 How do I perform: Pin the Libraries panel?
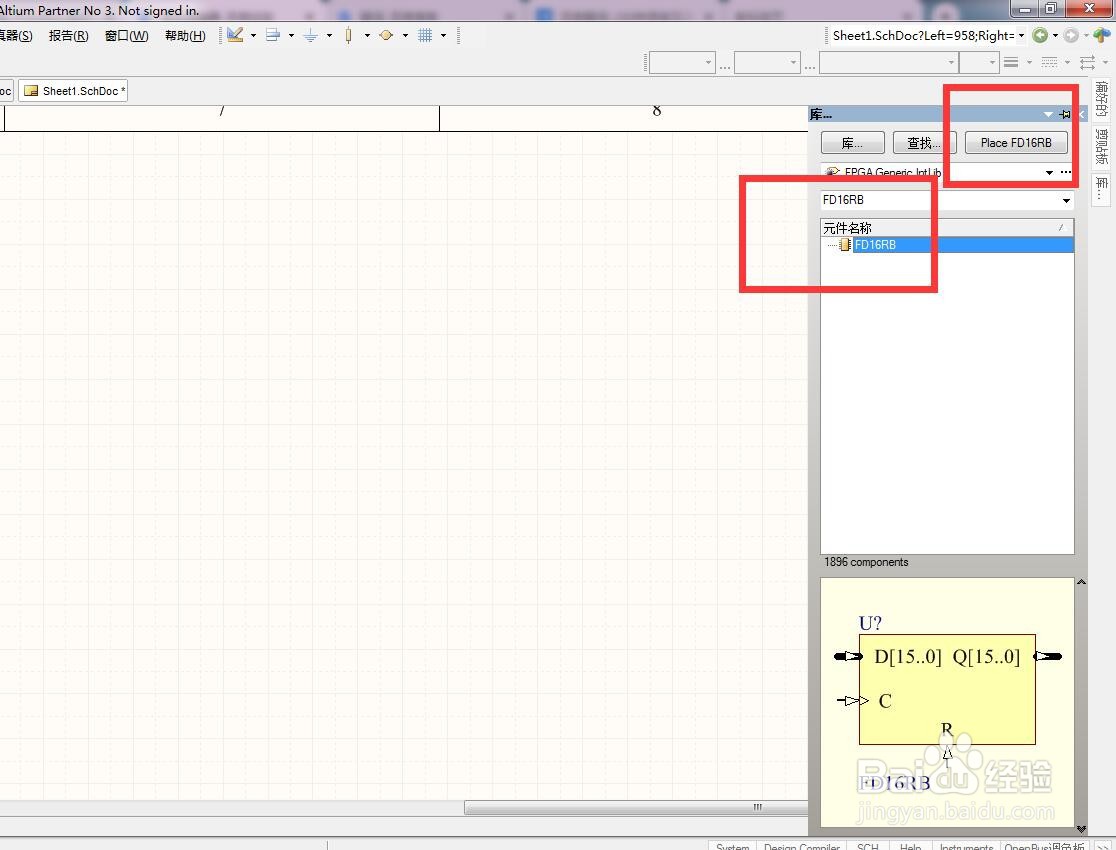click(1065, 114)
